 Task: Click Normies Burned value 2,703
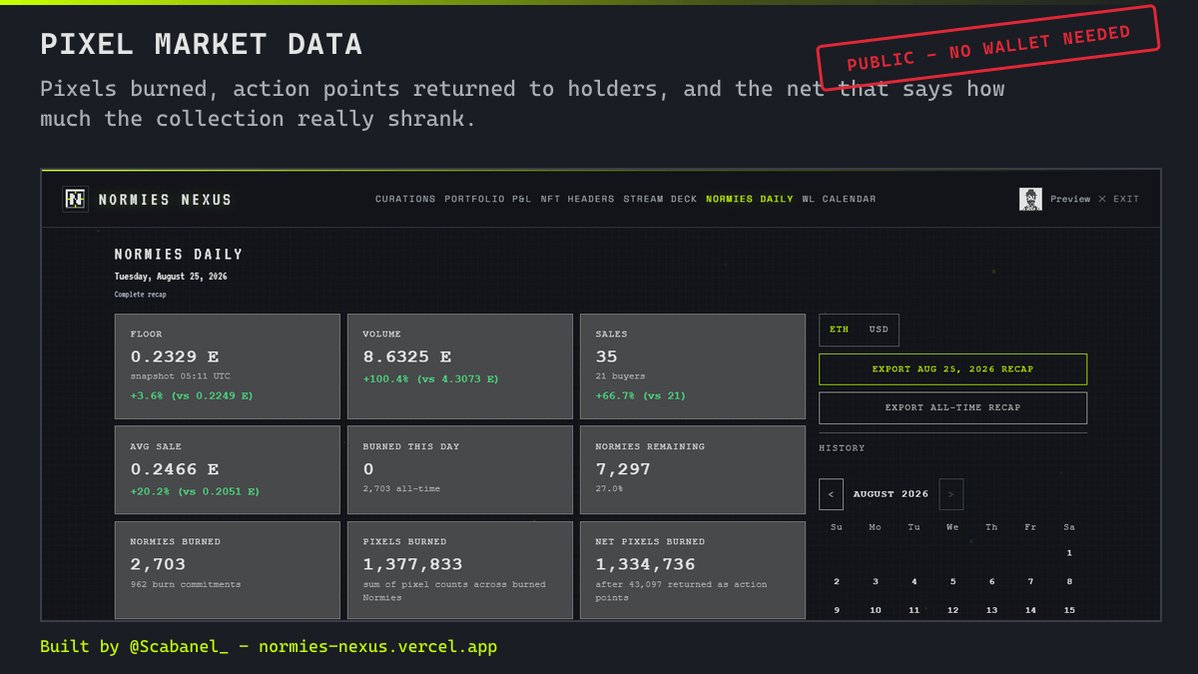point(157,564)
